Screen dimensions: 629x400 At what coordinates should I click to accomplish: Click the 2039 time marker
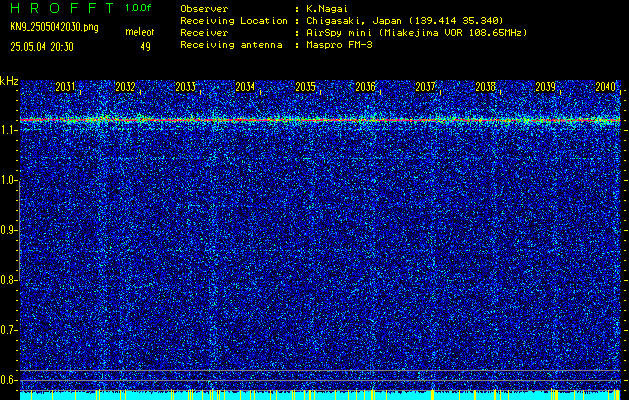pyautogui.click(x=546, y=87)
